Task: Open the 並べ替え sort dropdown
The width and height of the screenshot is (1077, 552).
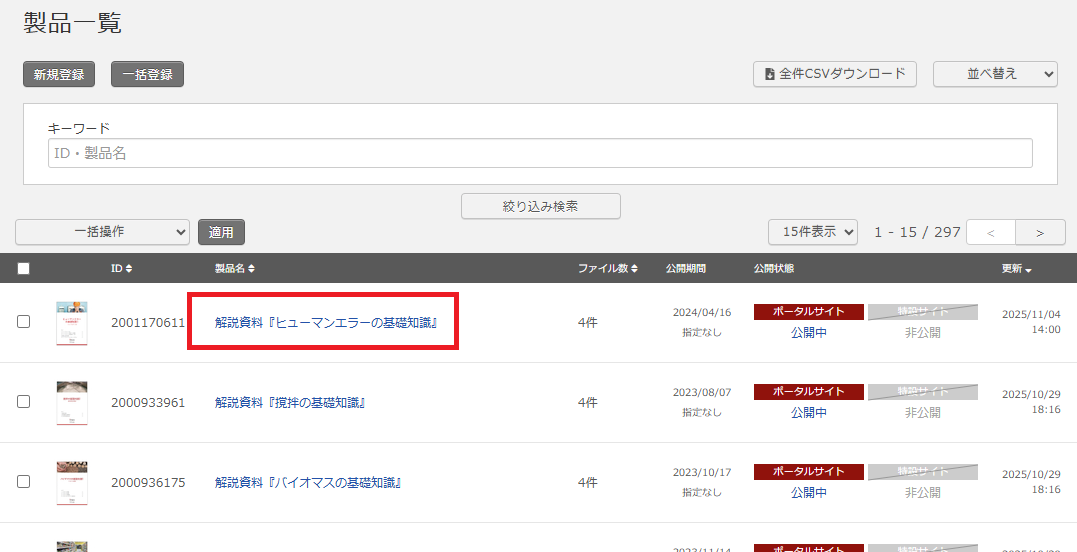Action: 994,74
